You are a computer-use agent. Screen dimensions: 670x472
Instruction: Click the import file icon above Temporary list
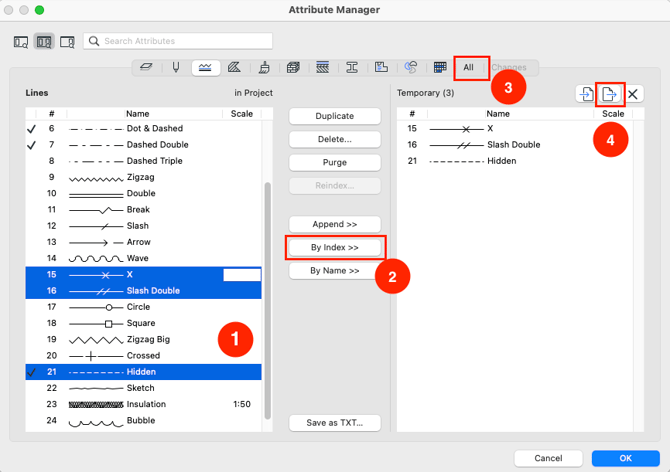587,94
